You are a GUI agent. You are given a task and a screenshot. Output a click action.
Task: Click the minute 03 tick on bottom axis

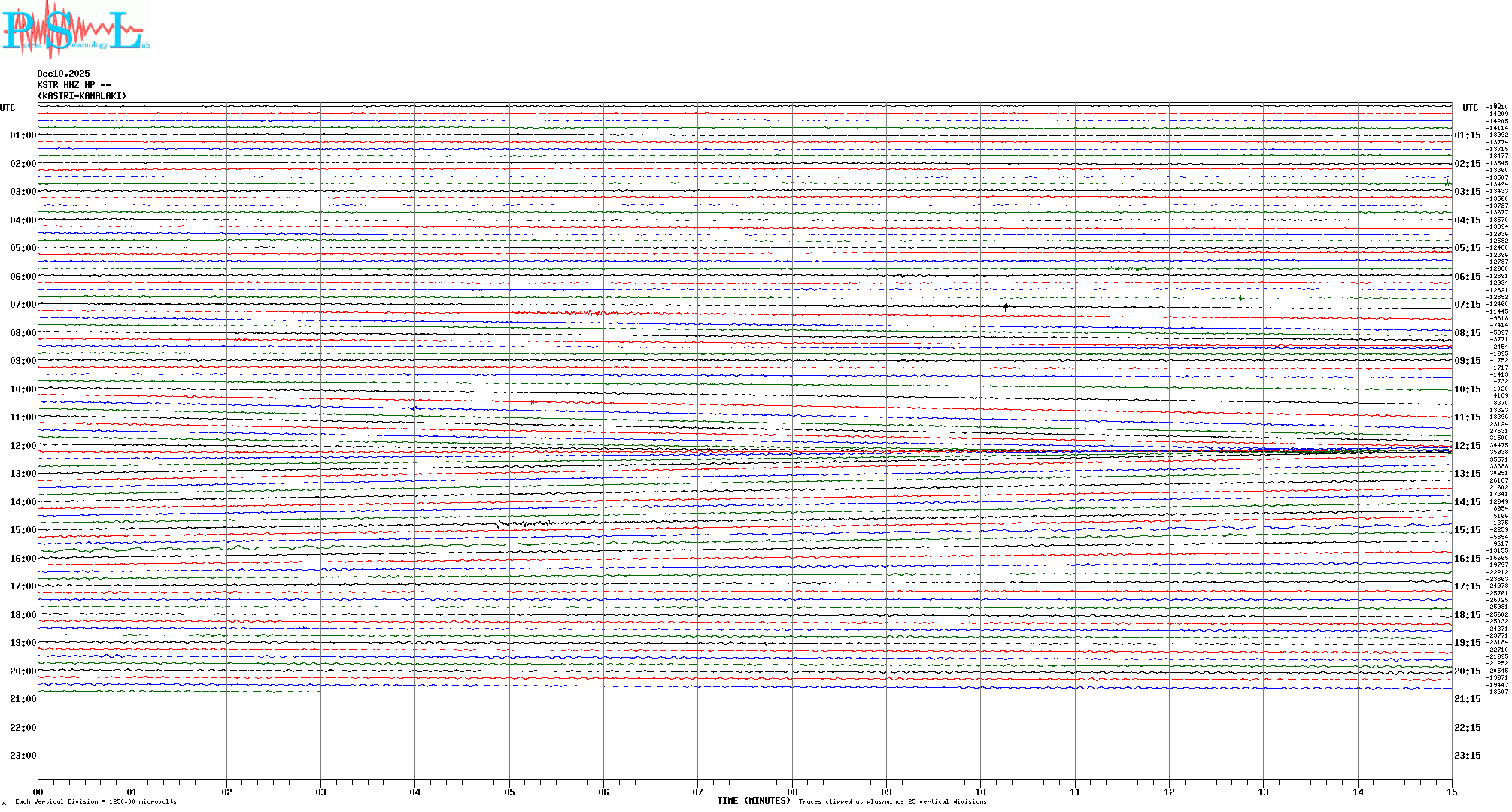click(x=320, y=792)
